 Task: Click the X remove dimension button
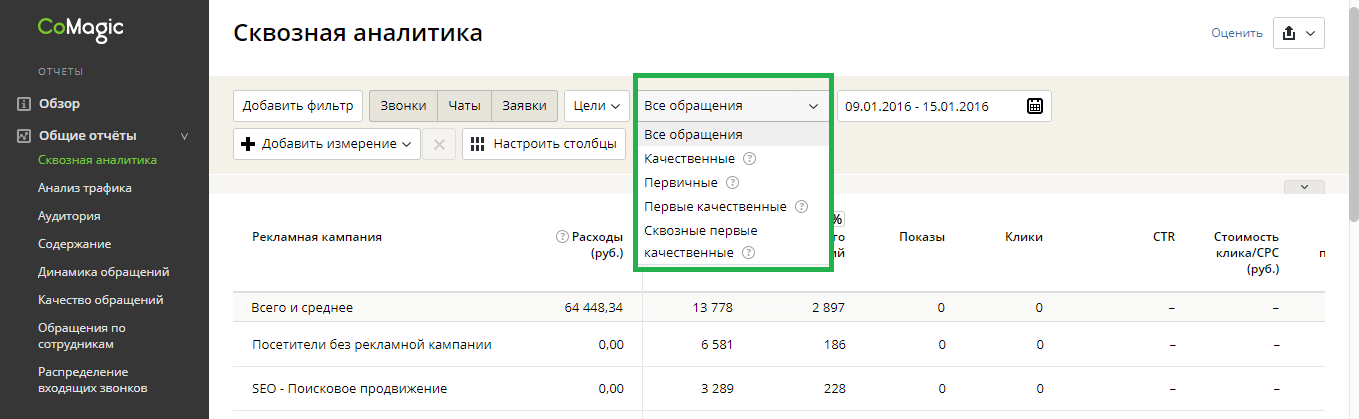(x=438, y=144)
